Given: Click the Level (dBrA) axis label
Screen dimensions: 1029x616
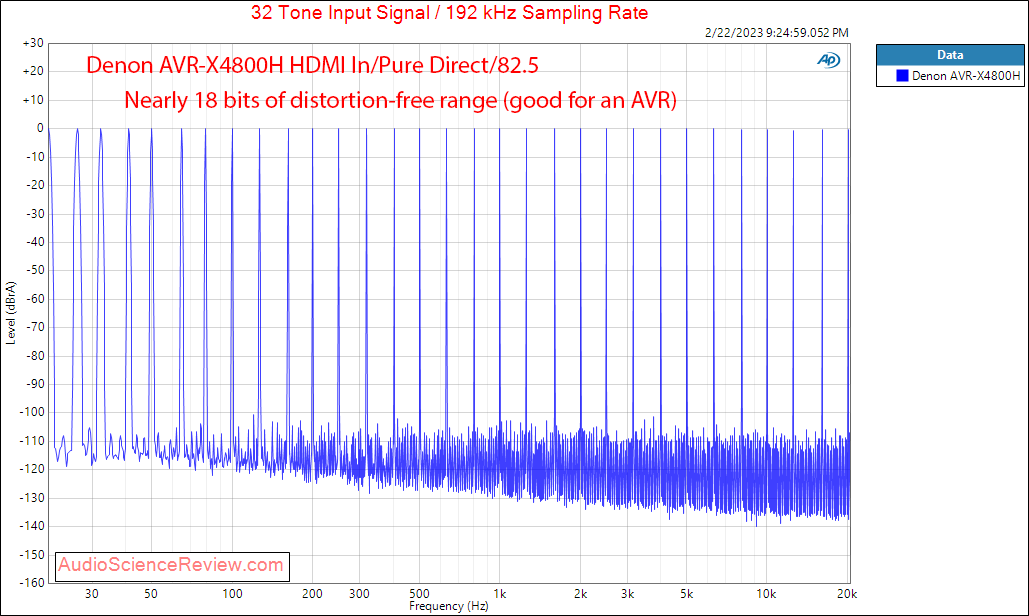Looking at the screenshot, I should tap(10, 313).
